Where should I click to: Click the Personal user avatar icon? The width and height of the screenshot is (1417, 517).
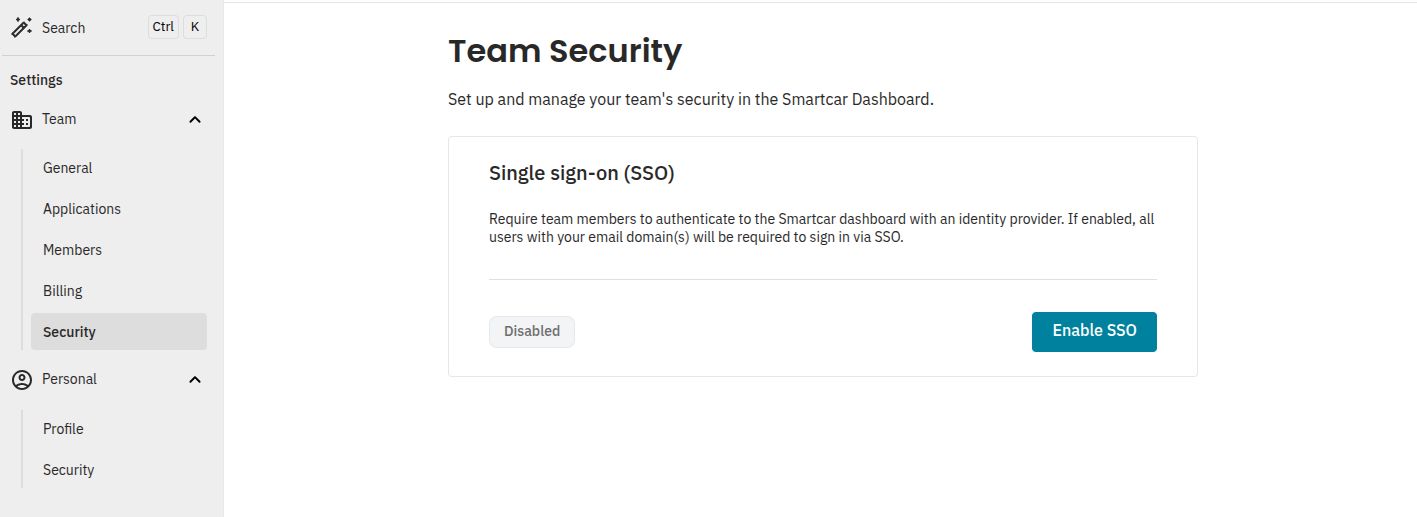pyautogui.click(x=21, y=380)
